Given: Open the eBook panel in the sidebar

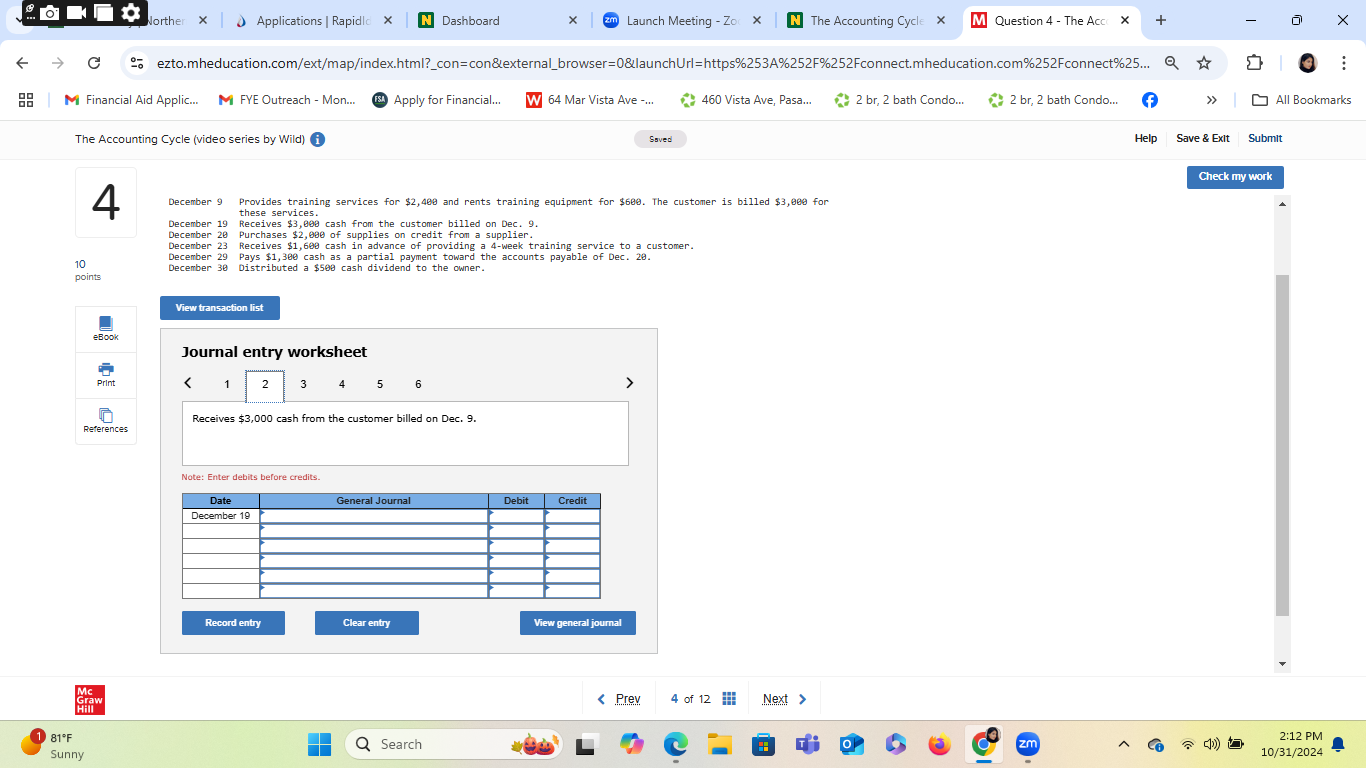Looking at the screenshot, I should coord(105,328).
